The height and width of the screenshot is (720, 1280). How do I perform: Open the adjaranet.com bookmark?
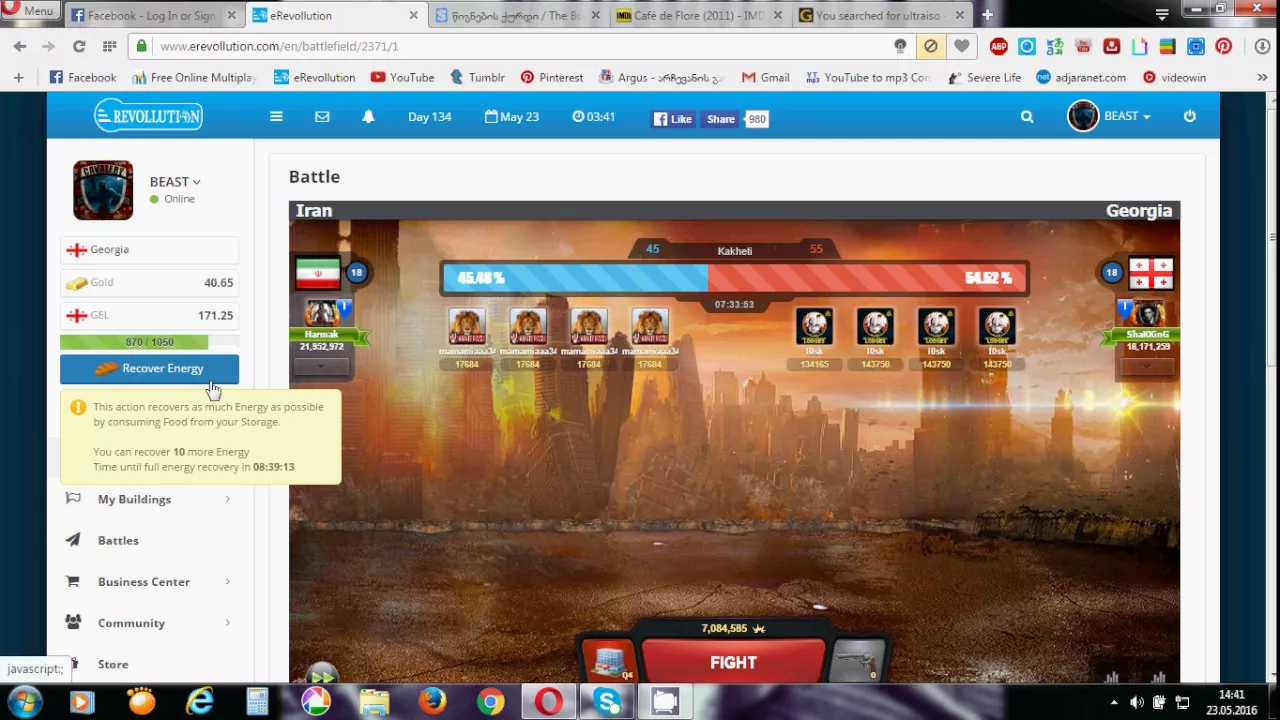tap(1080, 77)
